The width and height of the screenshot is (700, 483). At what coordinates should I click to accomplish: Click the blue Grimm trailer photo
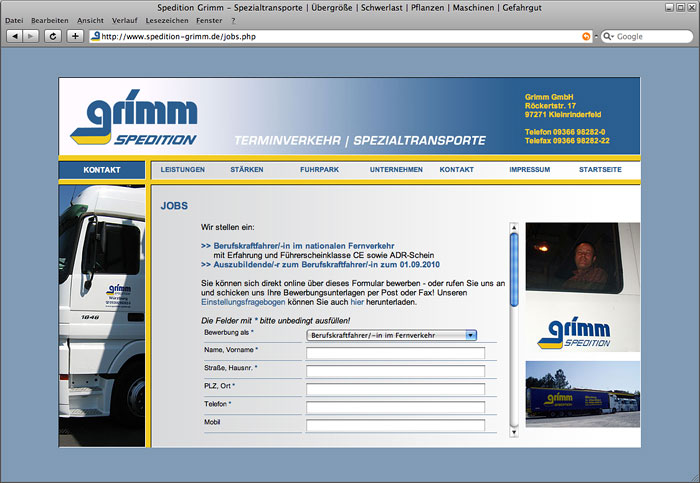(x=583, y=394)
